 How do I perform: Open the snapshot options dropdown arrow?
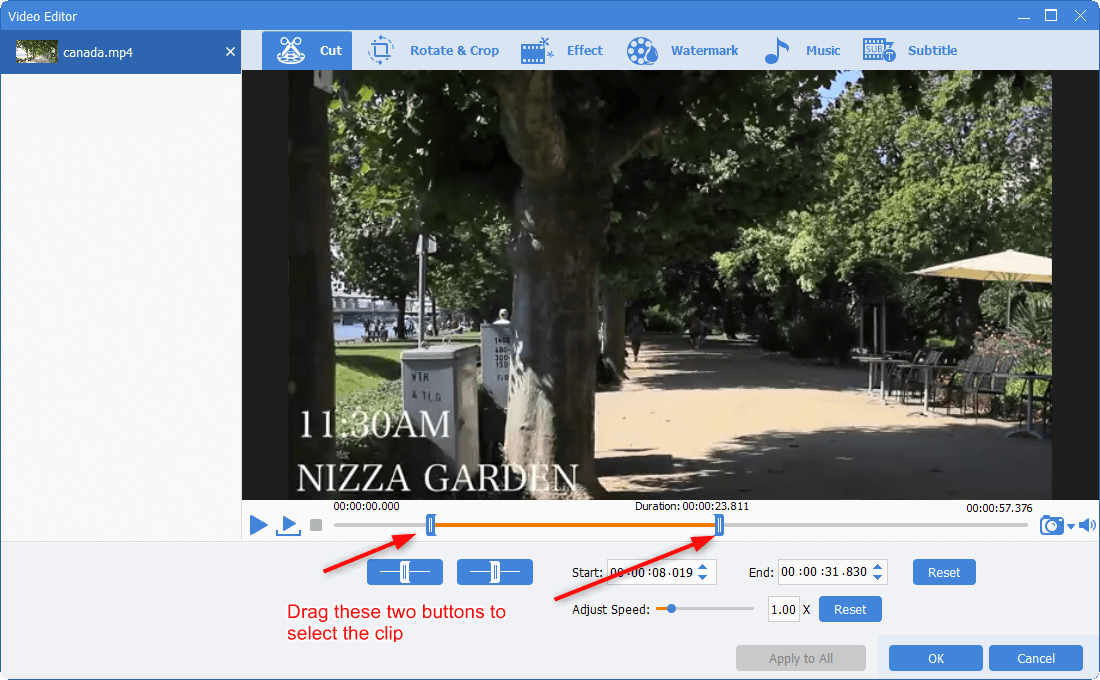pos(1071,526)
